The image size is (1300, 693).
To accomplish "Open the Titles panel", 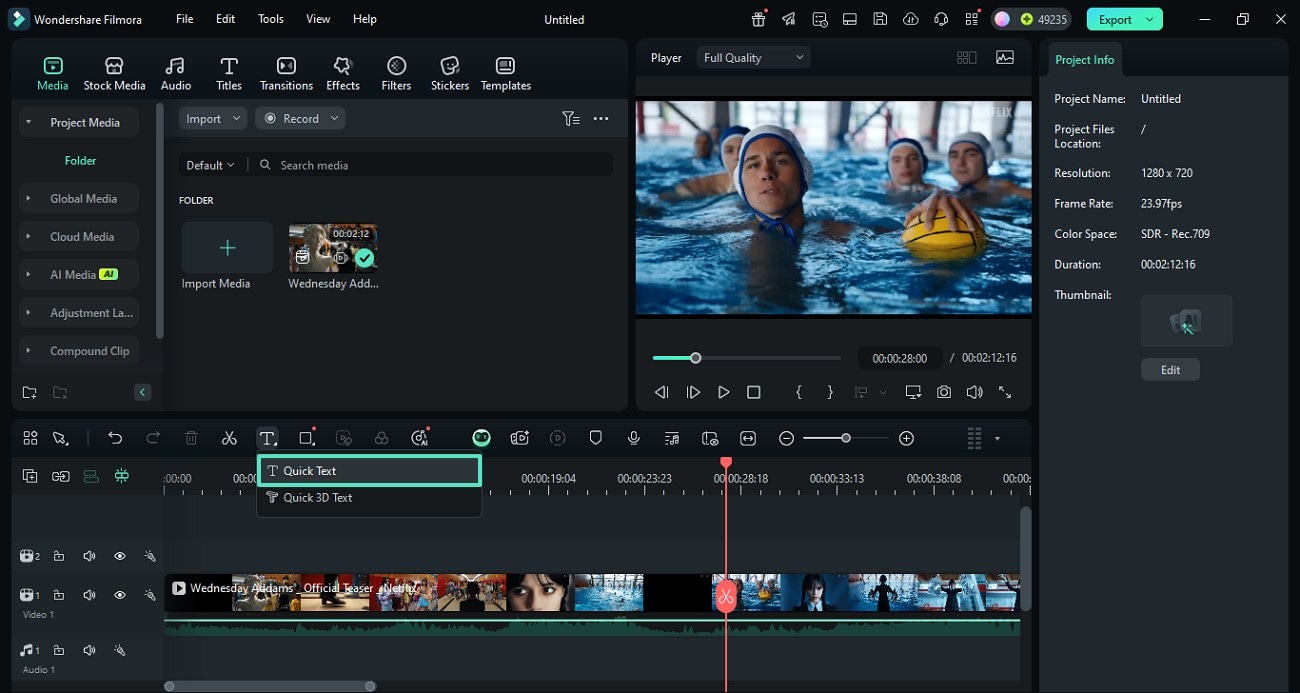I will tap(229, 74).
